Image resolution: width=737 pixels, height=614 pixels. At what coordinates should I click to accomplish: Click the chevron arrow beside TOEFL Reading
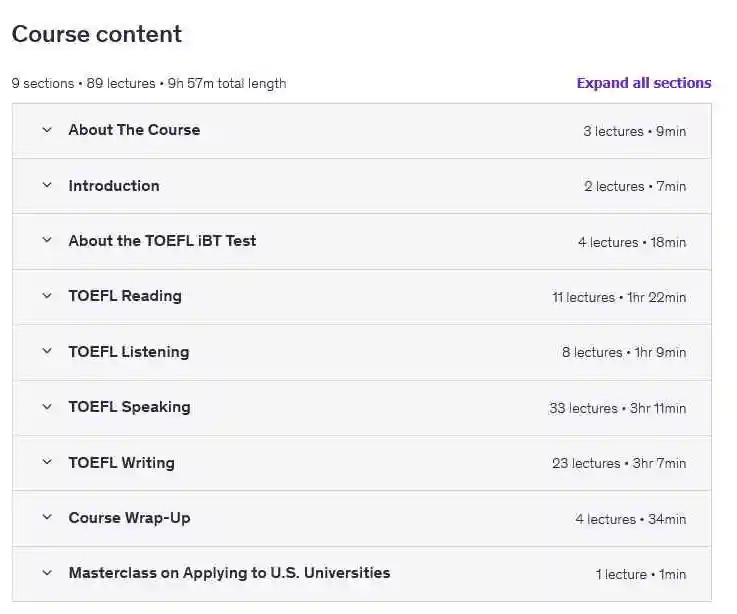pyautogui.click(x=46, y=296)
